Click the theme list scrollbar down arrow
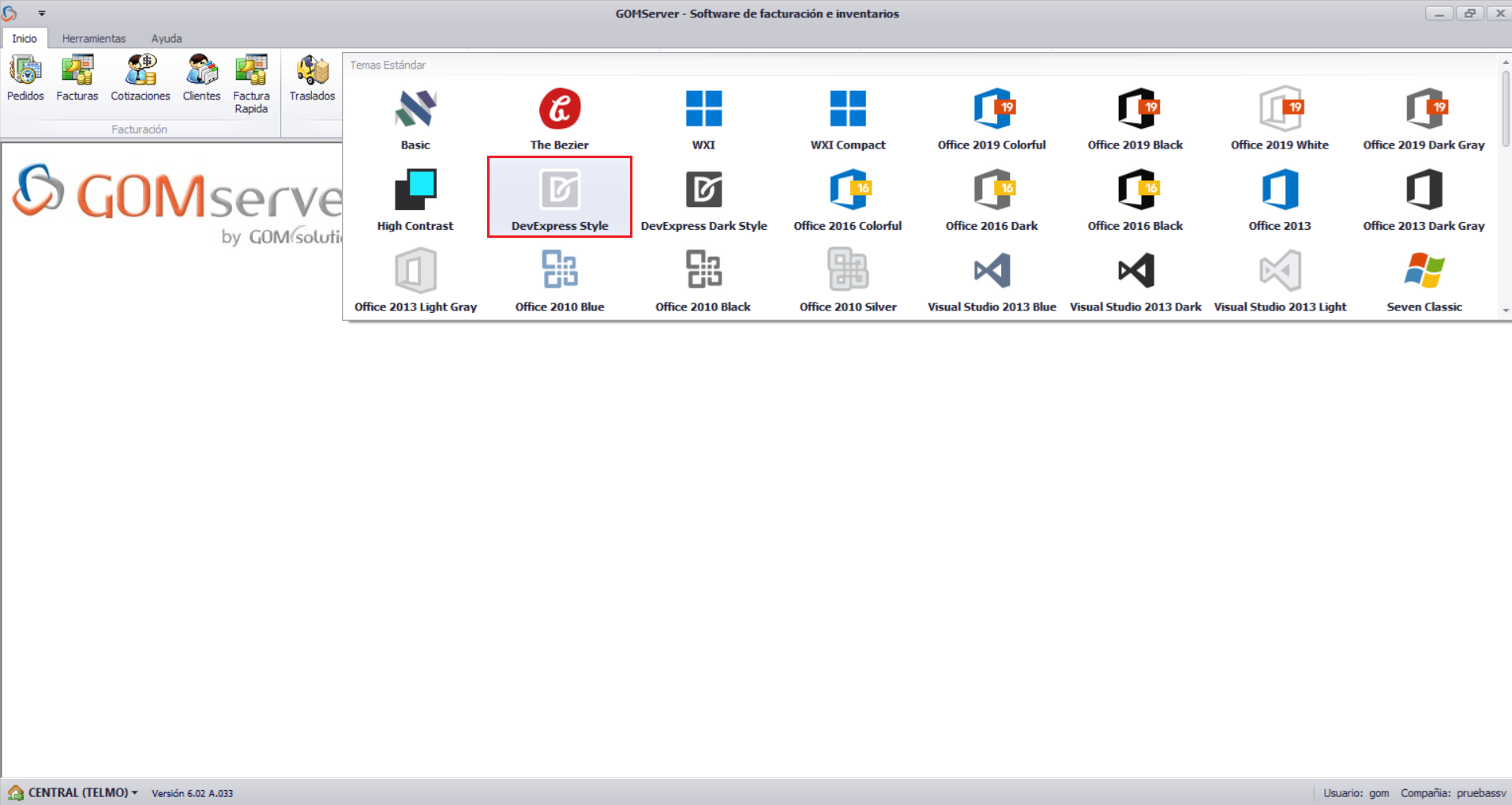 (x=1504, y=310)
